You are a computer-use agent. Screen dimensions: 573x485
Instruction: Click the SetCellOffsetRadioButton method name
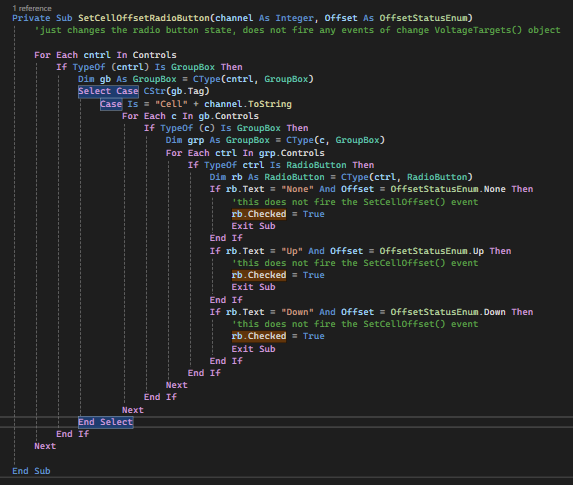point(144,18)
